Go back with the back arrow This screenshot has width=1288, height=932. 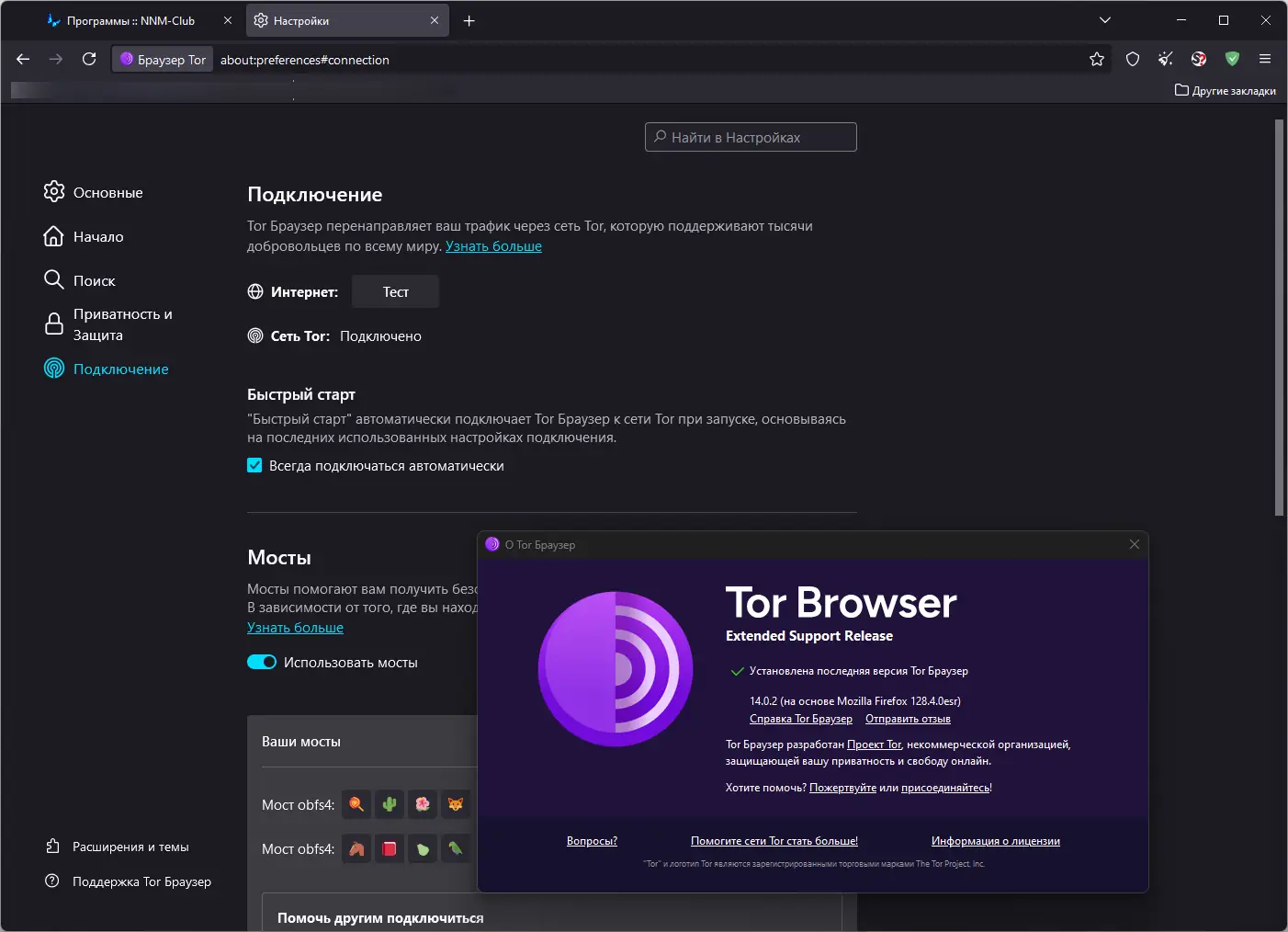(x=23, y=59)
